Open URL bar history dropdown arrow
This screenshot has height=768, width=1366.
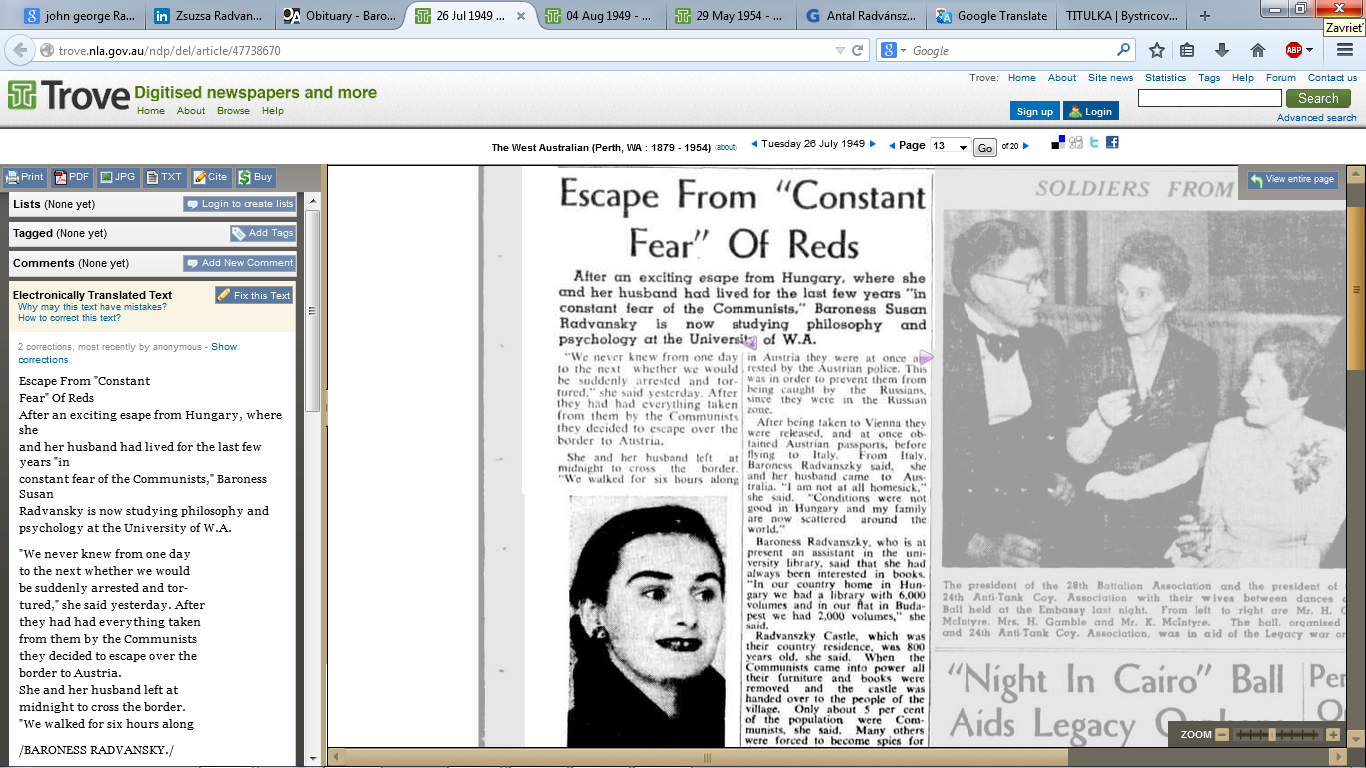pos(841,50)
